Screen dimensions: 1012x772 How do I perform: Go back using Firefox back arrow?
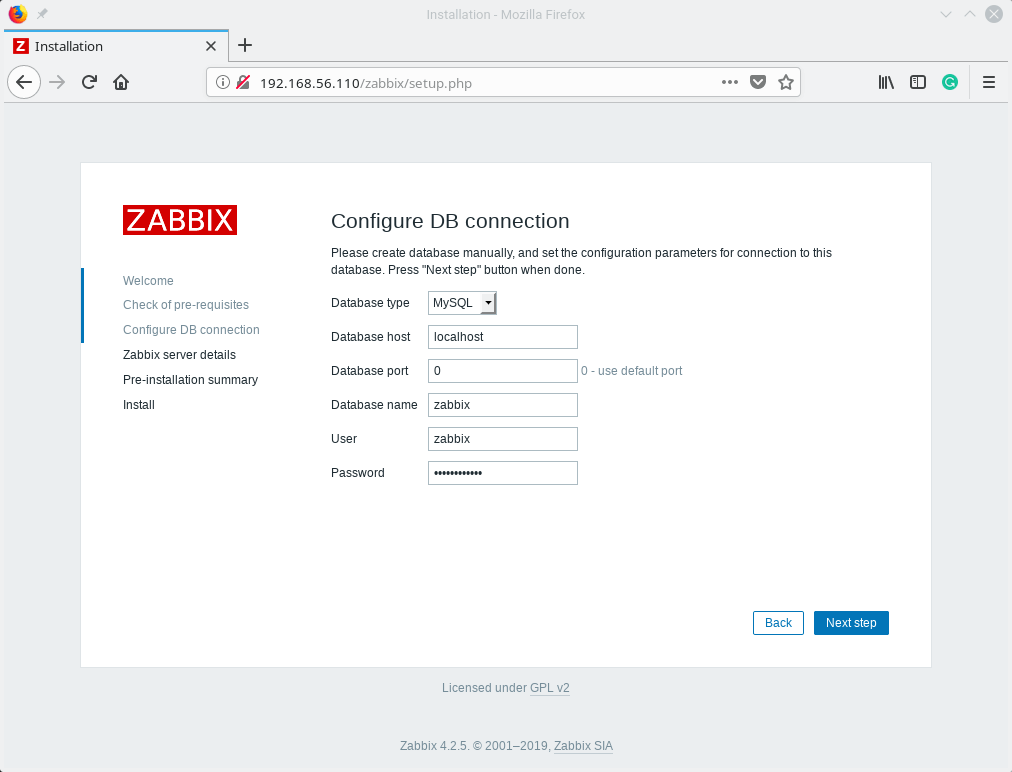pos(24,82)
